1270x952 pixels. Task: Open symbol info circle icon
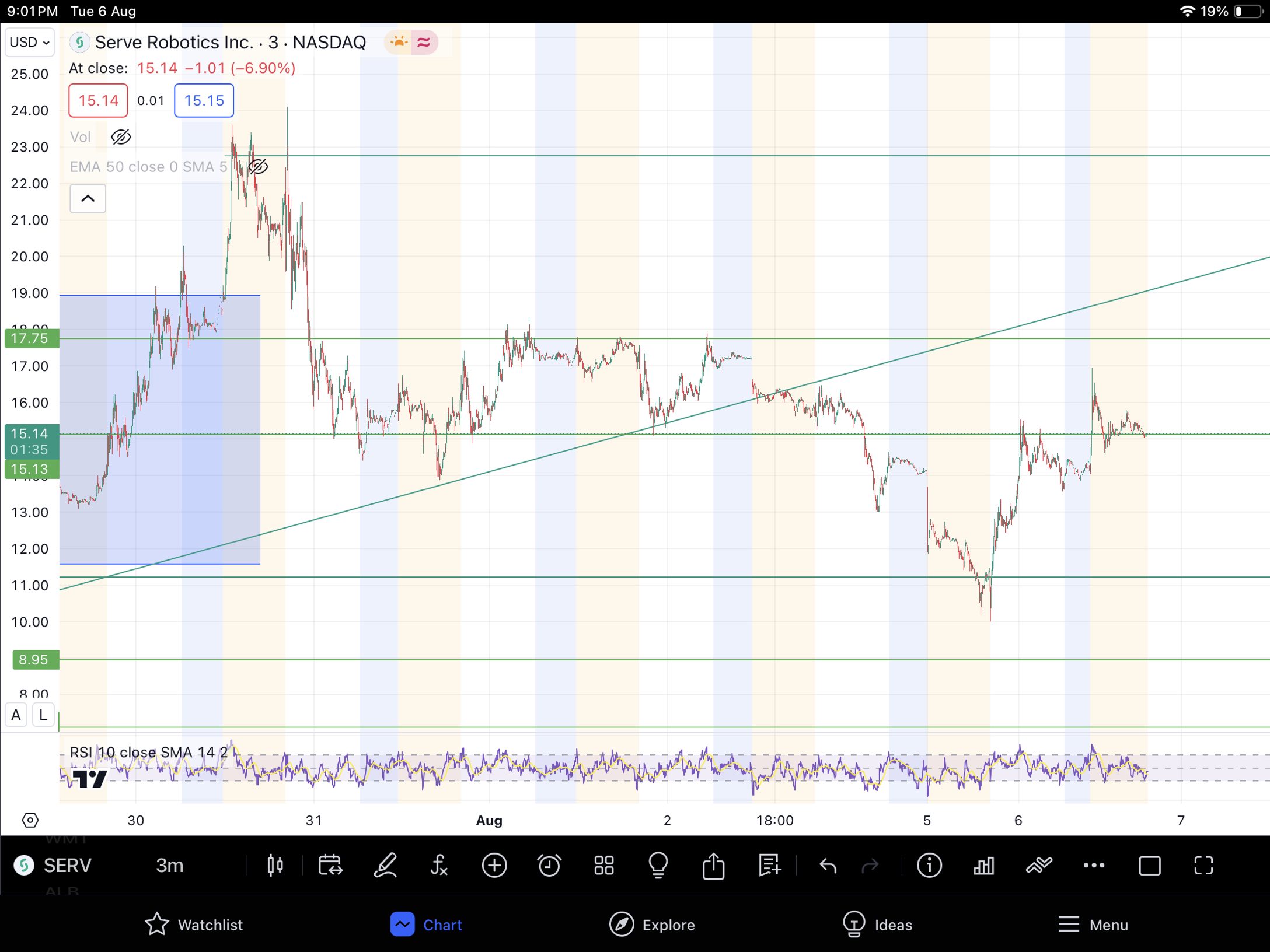coord(929,866)
